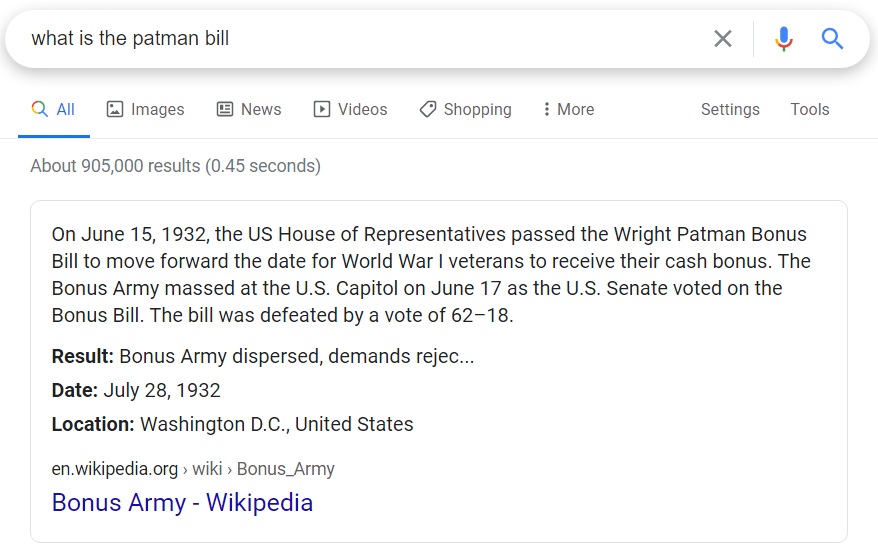Viewport: 878px width, 548px height.
Task: Switch to the News results tab
Action: 249,109
